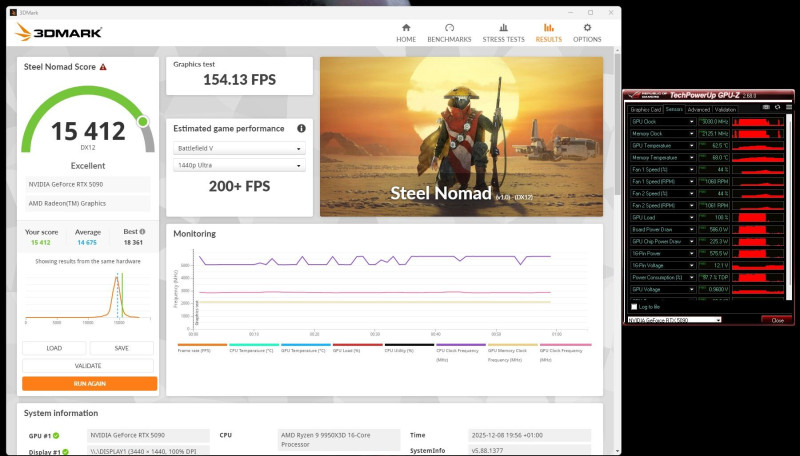Viewport: 800px width, 456px height.
Task: Toggle GPU Load (%) legend item
Action: pos(357,348)
